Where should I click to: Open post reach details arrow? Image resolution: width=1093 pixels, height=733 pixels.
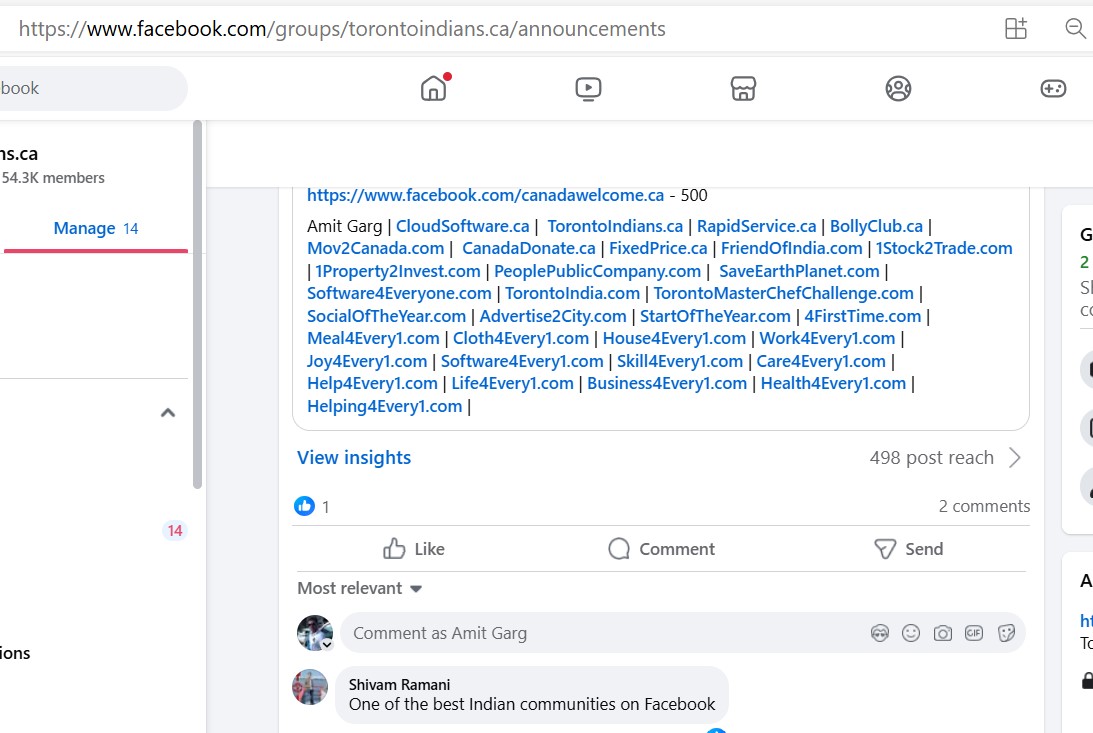[1015, 458]
